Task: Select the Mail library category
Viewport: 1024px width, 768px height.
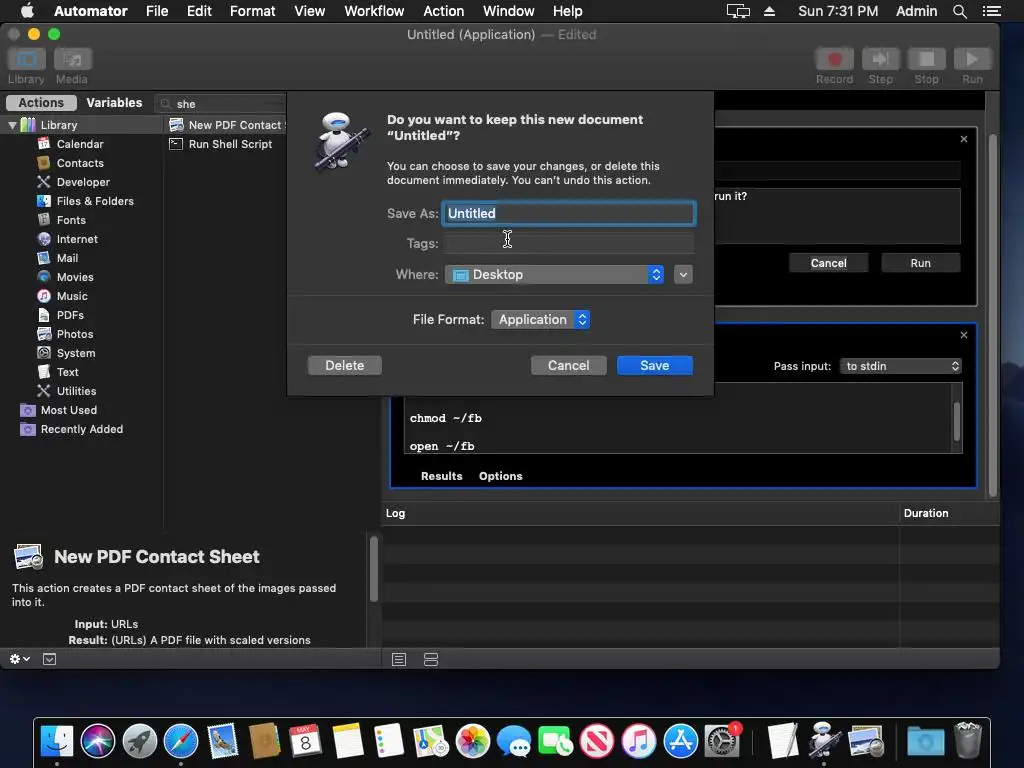Action: pos(67,257)
